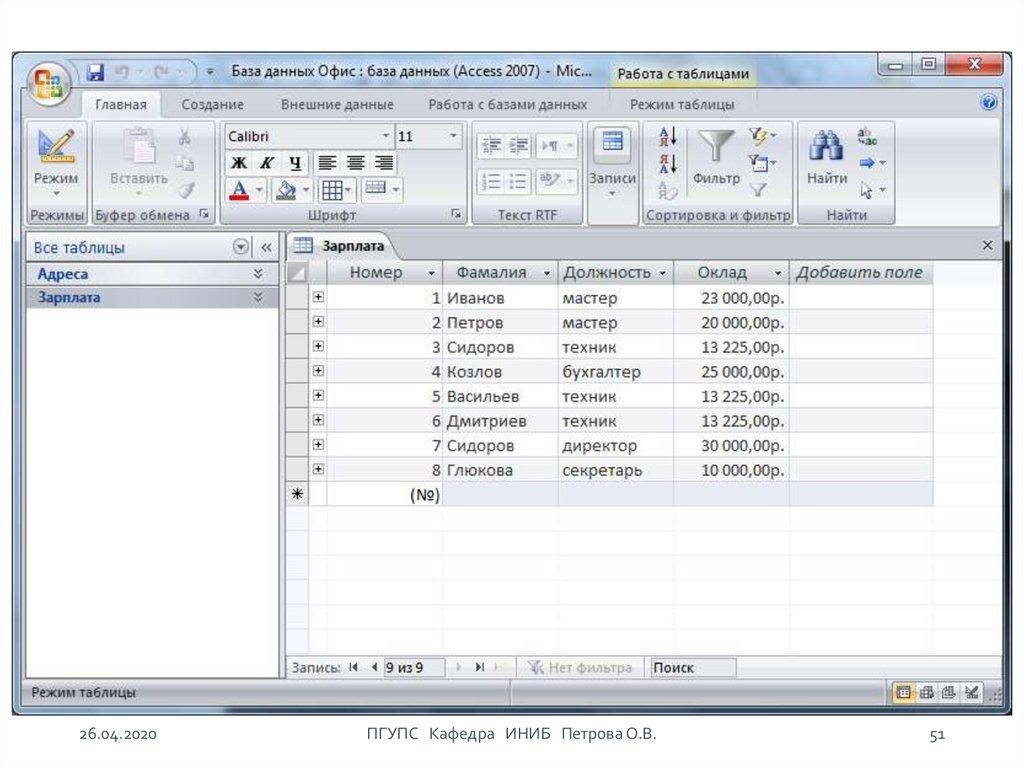Expand row 1 Иванов subdatasheet
The height and width of the screenshot is (767, 1024).
point(318,298)
